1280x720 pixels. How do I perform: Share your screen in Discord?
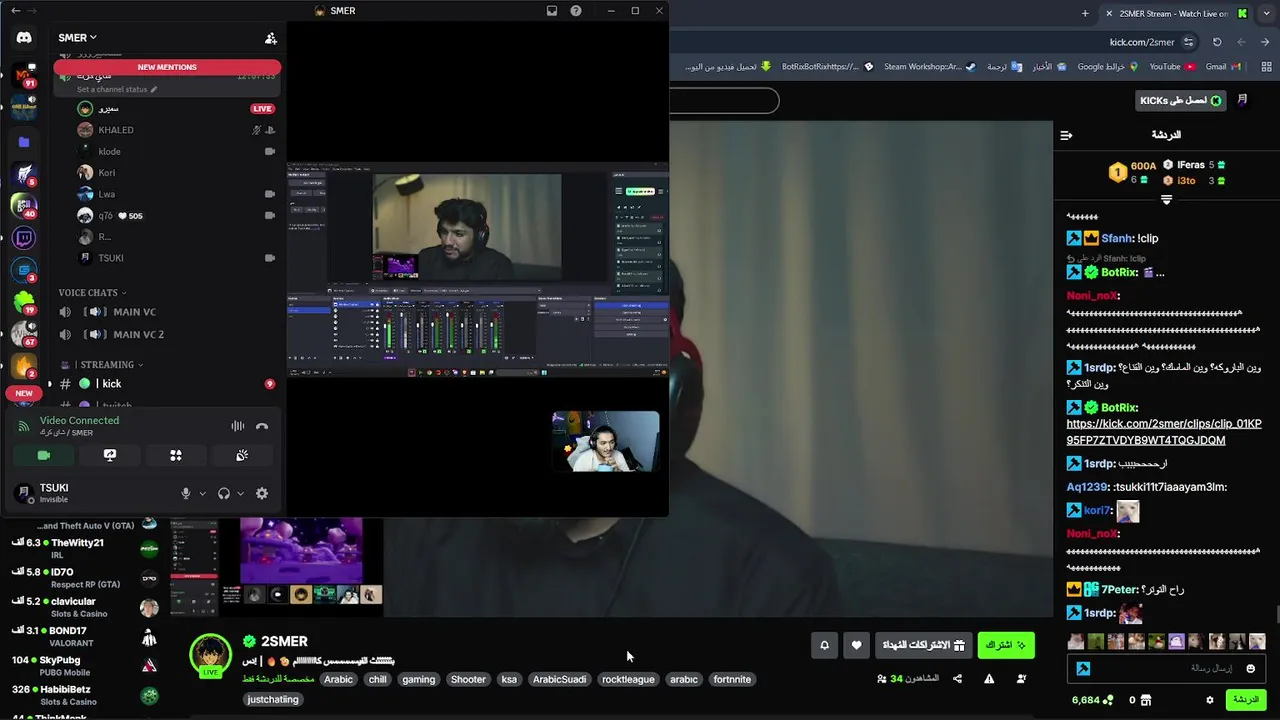[x=110, y=455]
